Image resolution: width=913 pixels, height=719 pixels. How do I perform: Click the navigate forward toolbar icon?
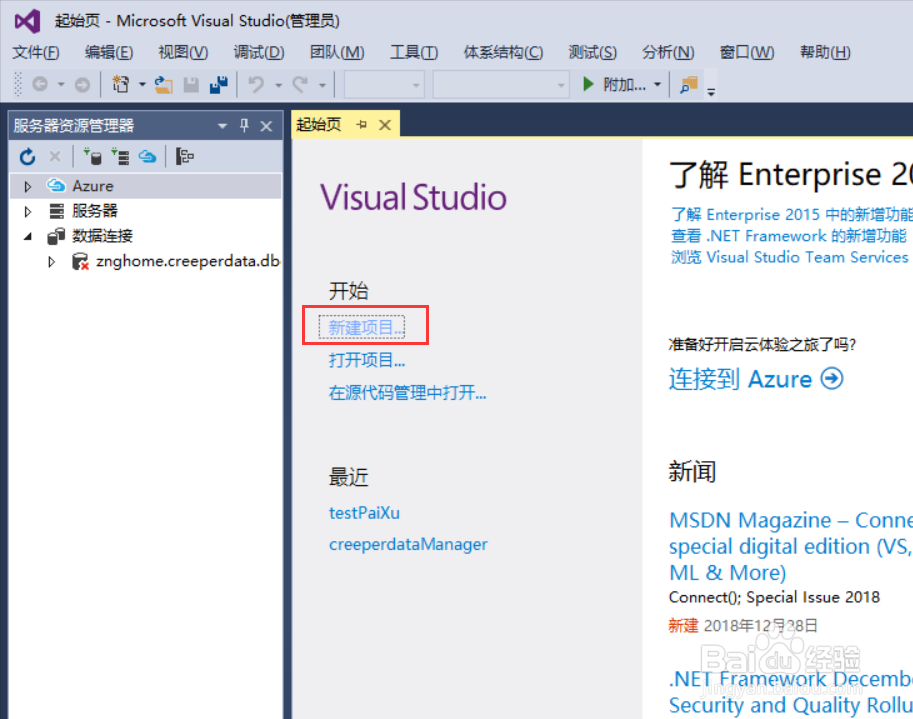83,85
